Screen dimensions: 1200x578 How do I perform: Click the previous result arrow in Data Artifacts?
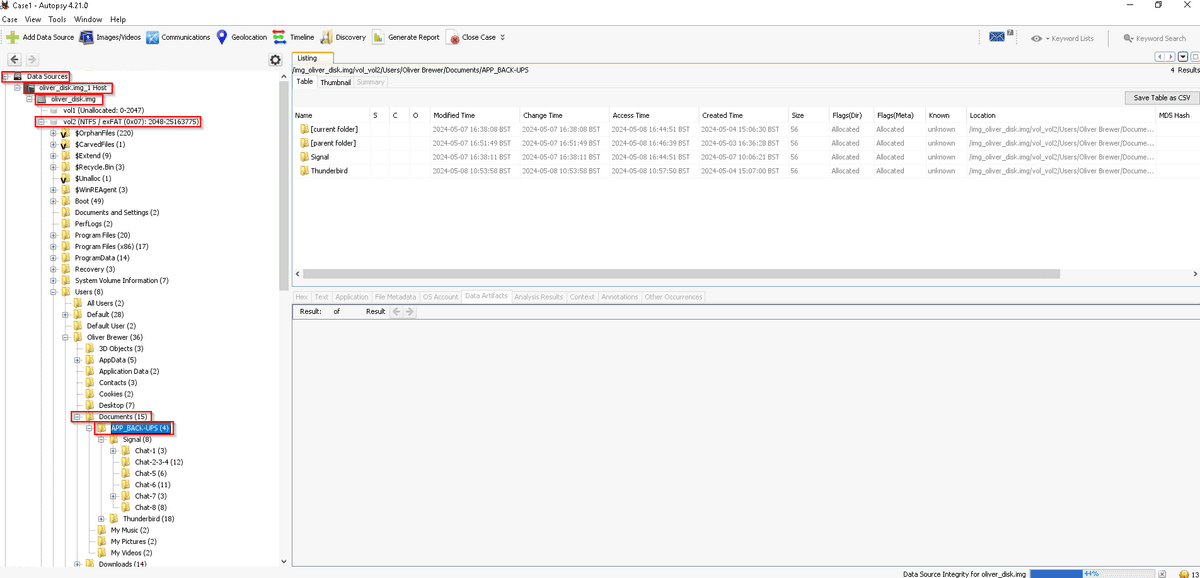tap(396, 312)
